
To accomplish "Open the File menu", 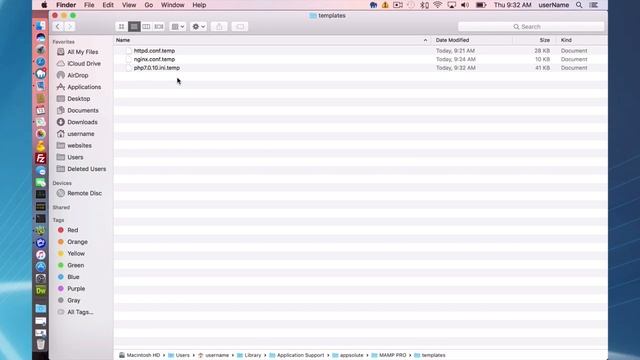I will pos(89,5).
